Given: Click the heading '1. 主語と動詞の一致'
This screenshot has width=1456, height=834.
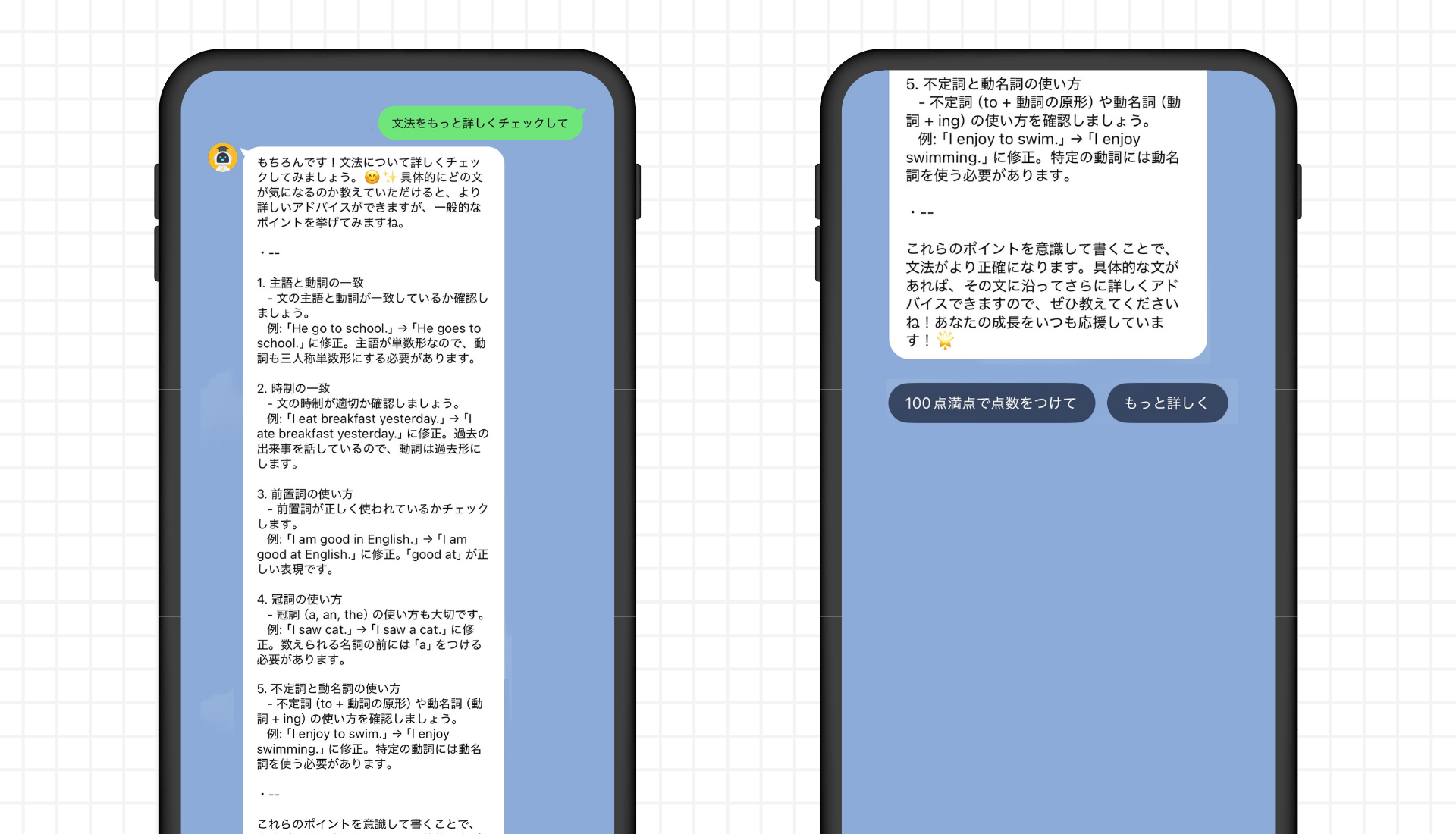Looking at the screenshot, I should point(310,283).
